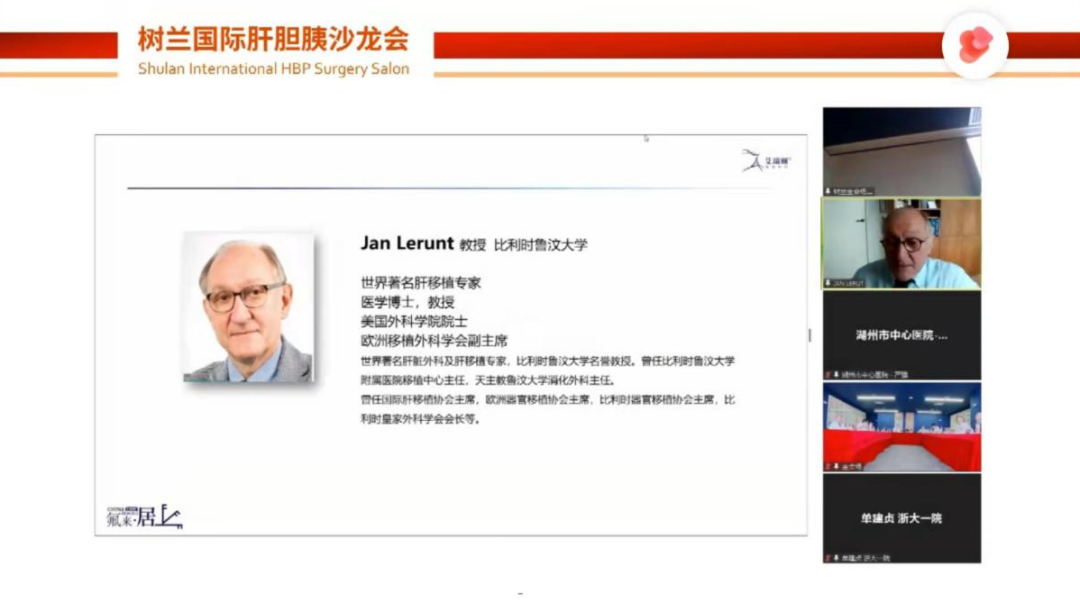Click the 居上 logo at slide bottom-left
Viewport: 1080px width, 613px height.
coord(145,516)
